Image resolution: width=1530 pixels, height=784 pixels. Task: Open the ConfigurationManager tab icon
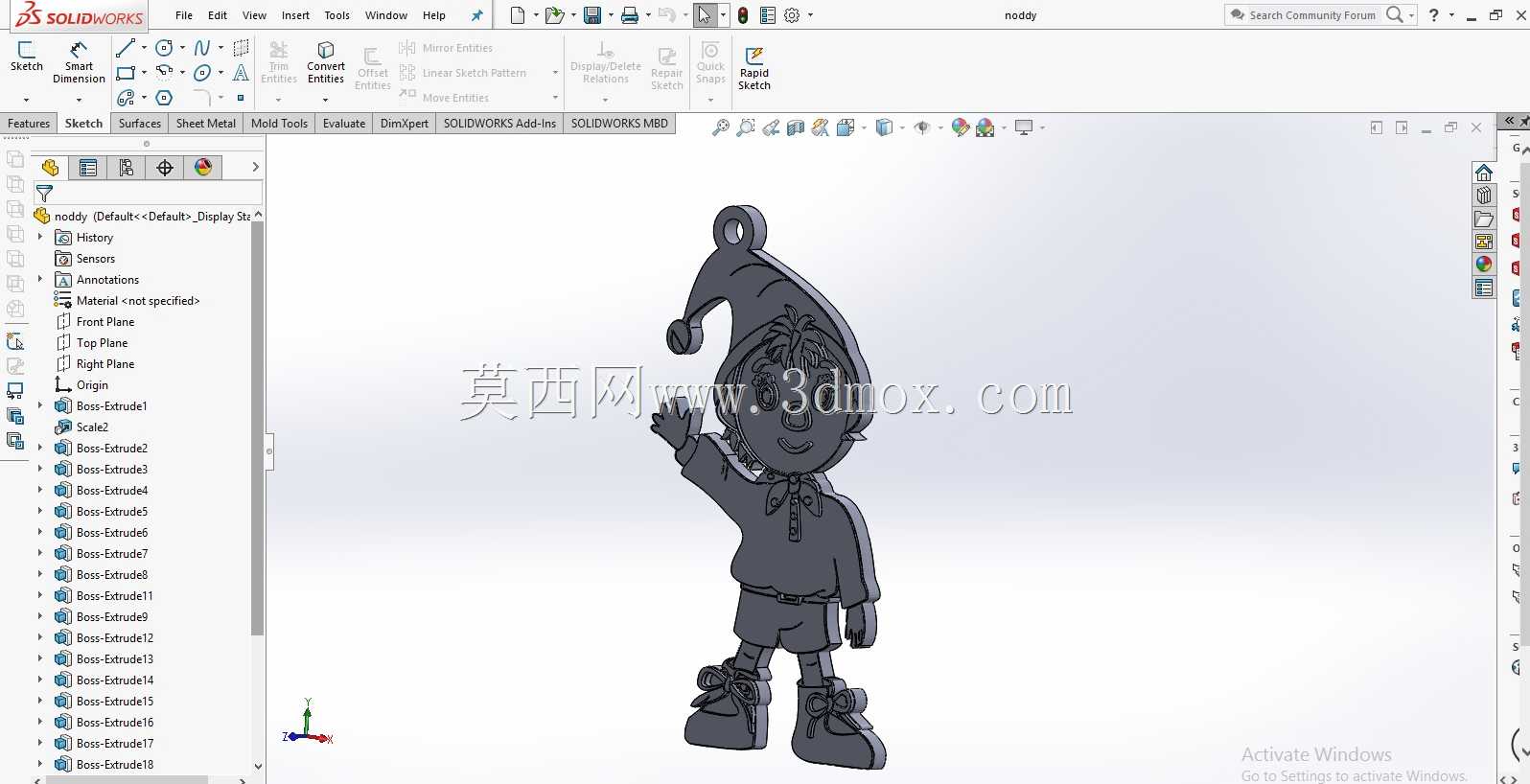127,168
